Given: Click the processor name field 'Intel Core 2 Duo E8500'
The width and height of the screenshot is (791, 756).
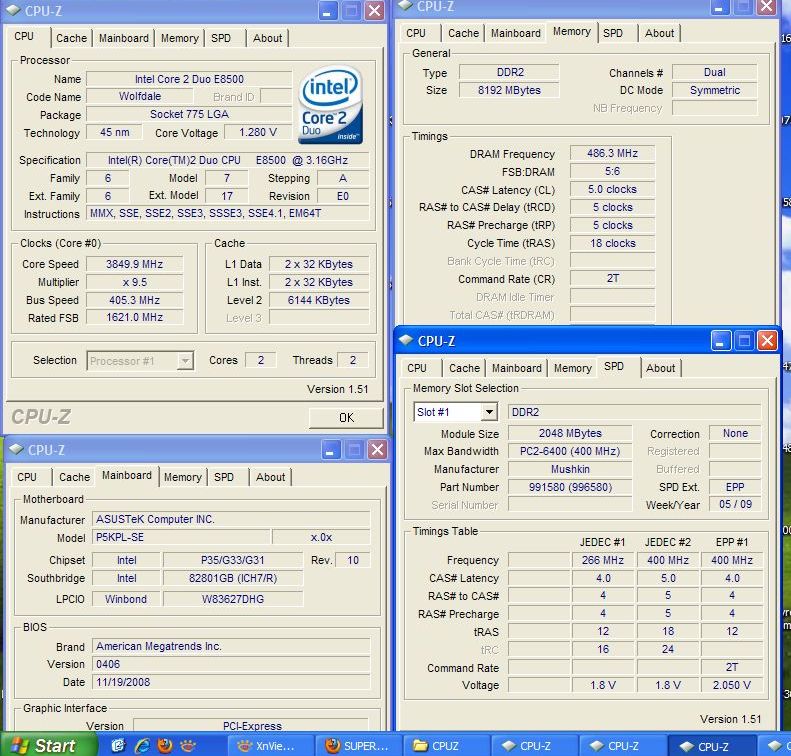Looking at the screenshot, I should tap(189, 79).
